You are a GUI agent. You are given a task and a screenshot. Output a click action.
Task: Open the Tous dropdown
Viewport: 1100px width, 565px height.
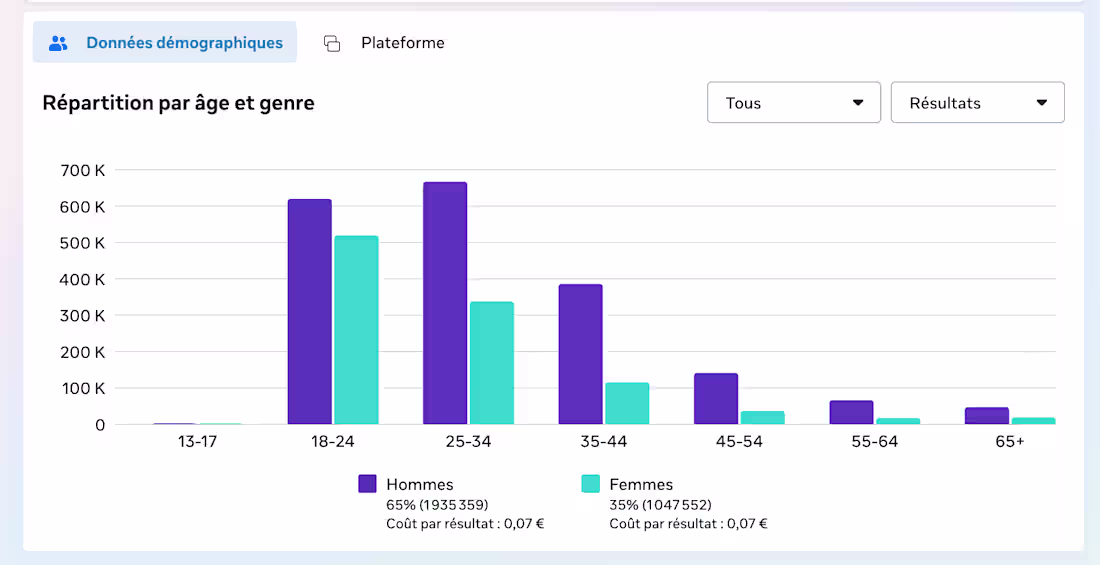point(793,102)
